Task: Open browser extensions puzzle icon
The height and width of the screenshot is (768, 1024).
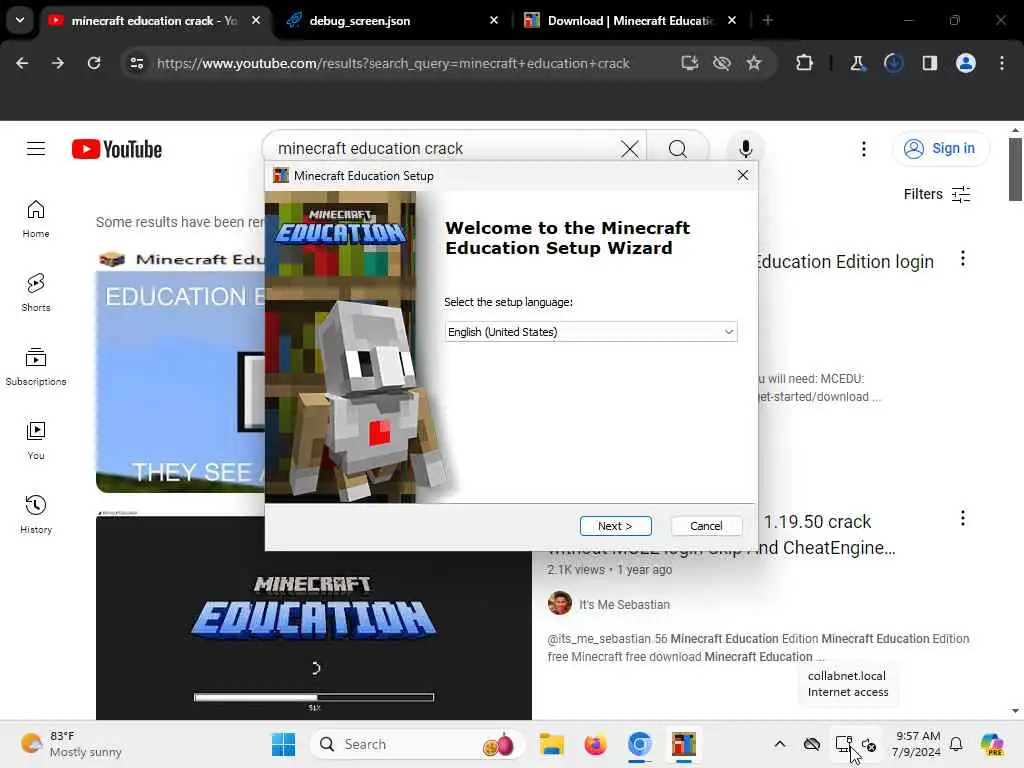Action: [x=805, y=63]
